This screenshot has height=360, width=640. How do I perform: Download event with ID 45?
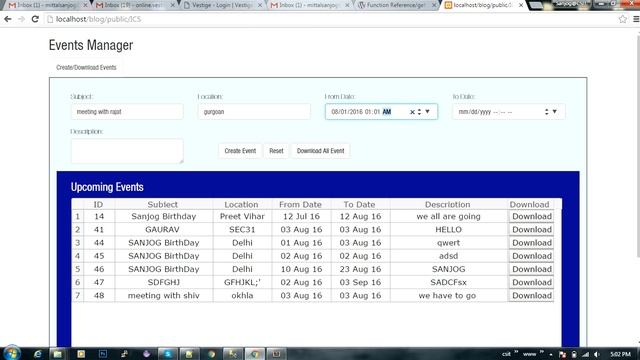531,256
